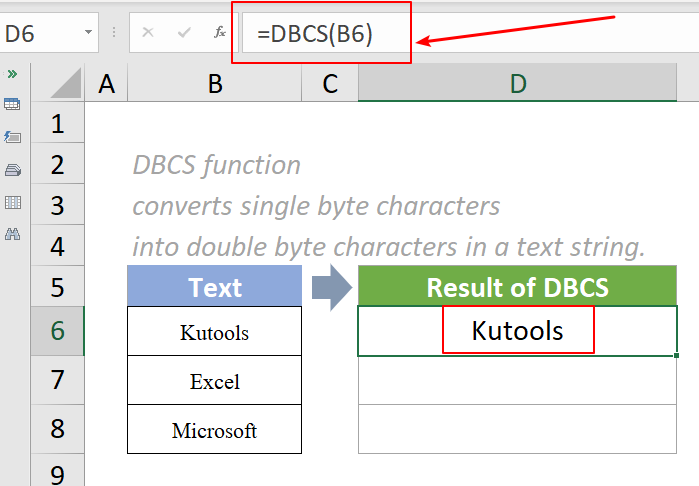The image size is (699, 486).
Task: Open the Name Manager pane icon
Action: tap(13, 169)
